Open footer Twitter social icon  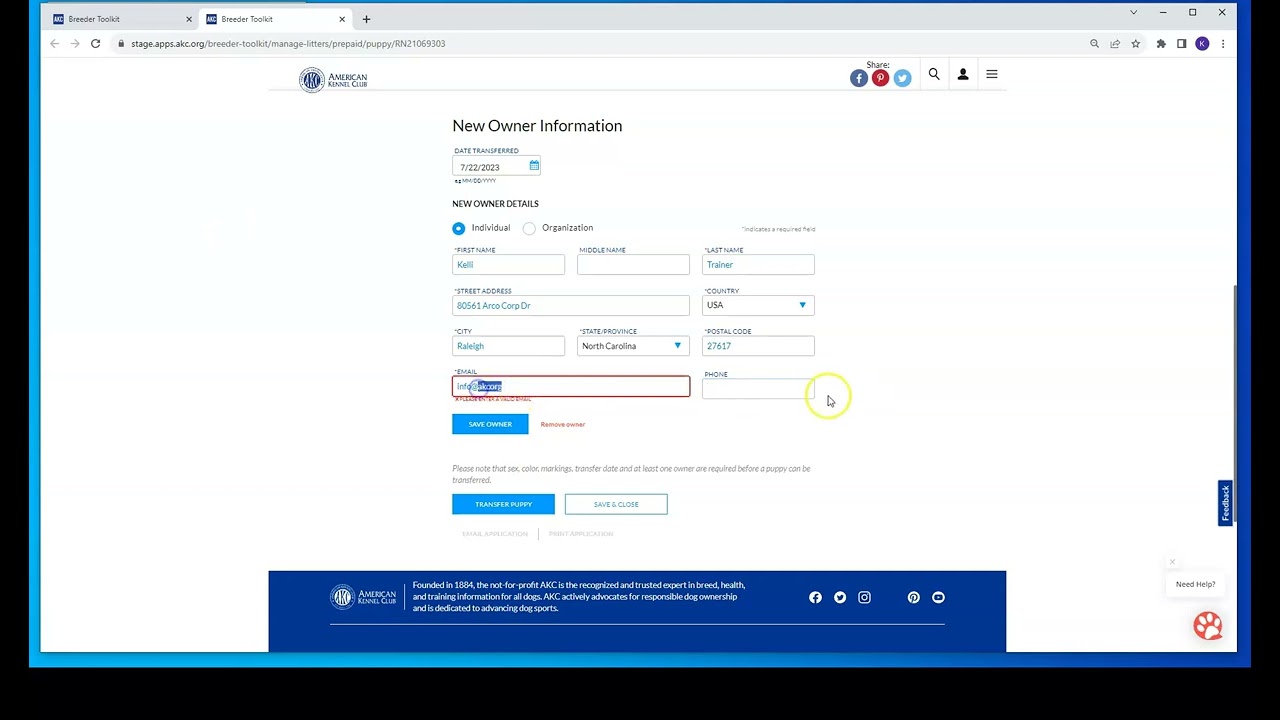click(840, 597)
